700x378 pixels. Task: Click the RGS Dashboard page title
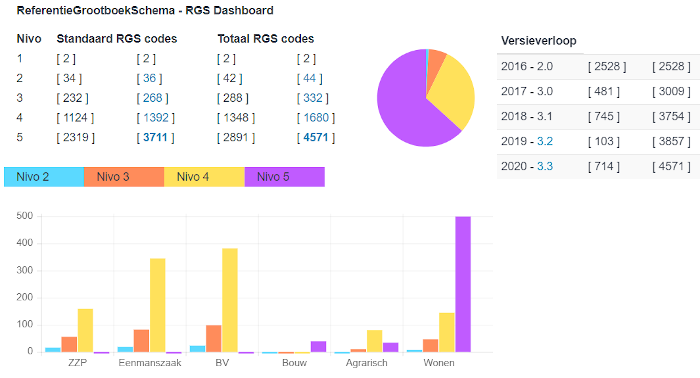coord(145,10)
